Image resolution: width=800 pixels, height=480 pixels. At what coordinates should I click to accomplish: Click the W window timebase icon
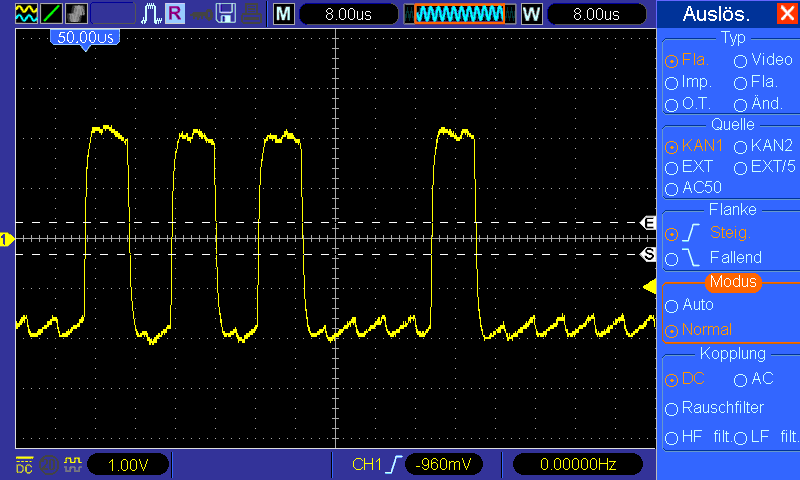pos(532,14)
